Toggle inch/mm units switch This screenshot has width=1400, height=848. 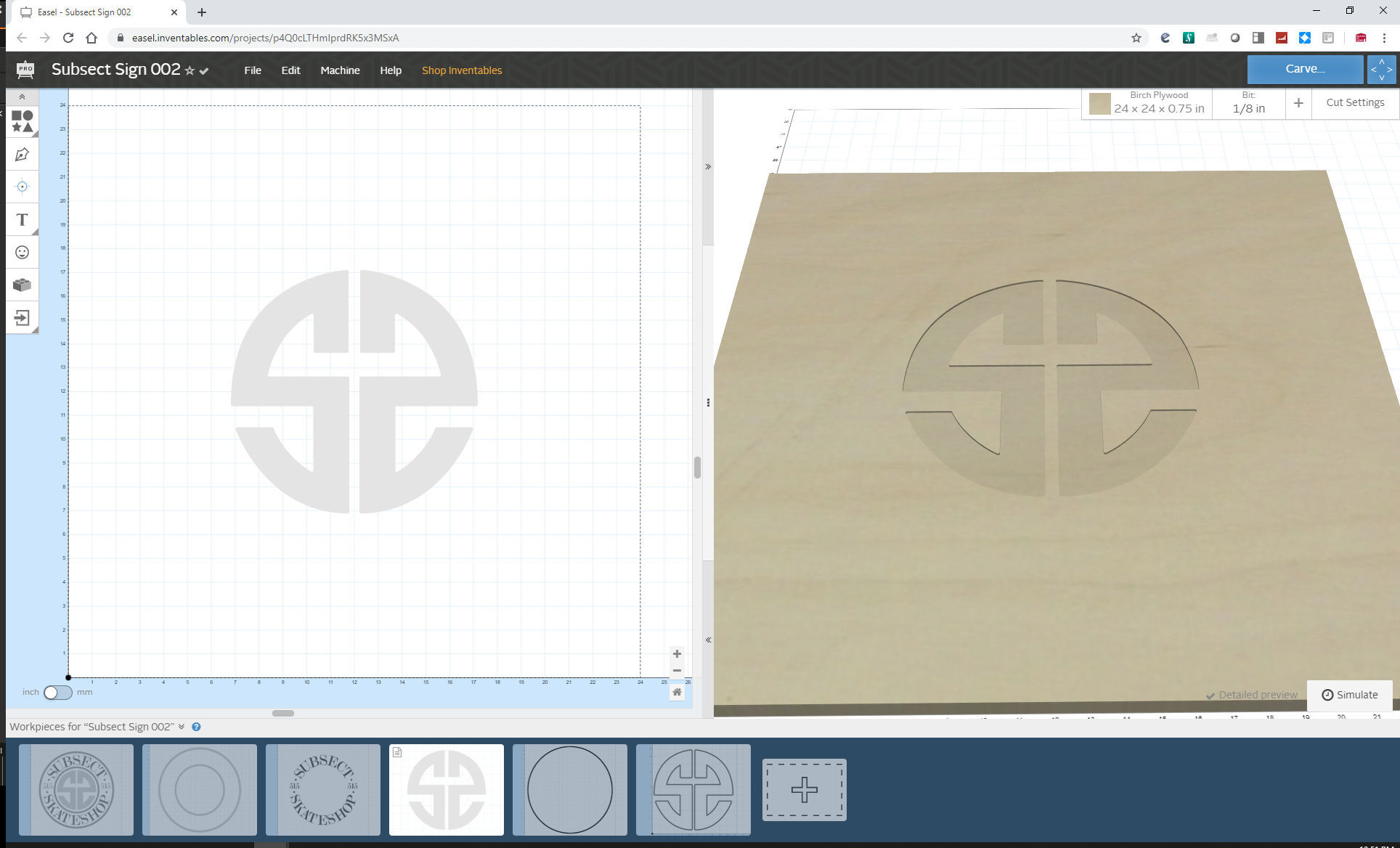coord(57,692)
